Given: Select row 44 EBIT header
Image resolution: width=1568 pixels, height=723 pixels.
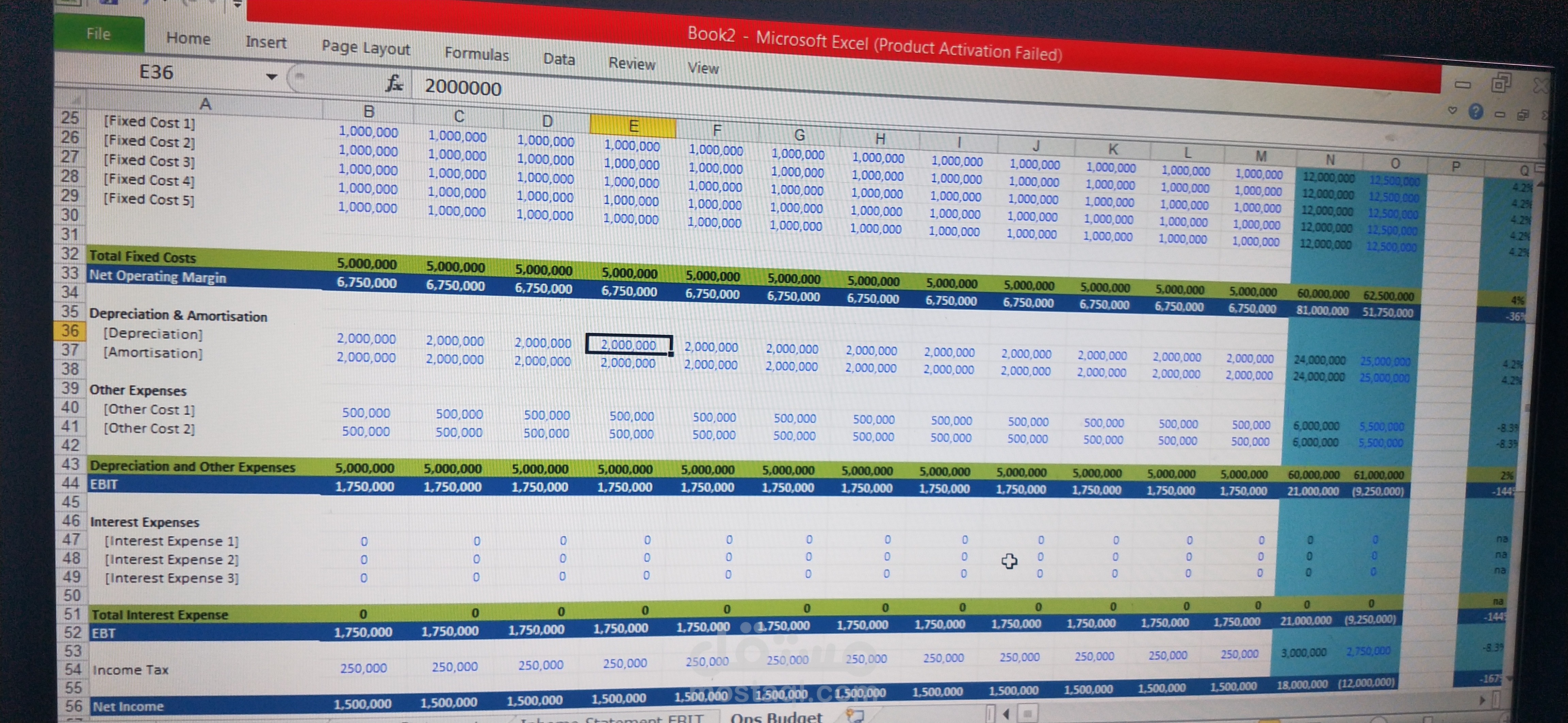Looking at the screenshot, I should 71,483.
